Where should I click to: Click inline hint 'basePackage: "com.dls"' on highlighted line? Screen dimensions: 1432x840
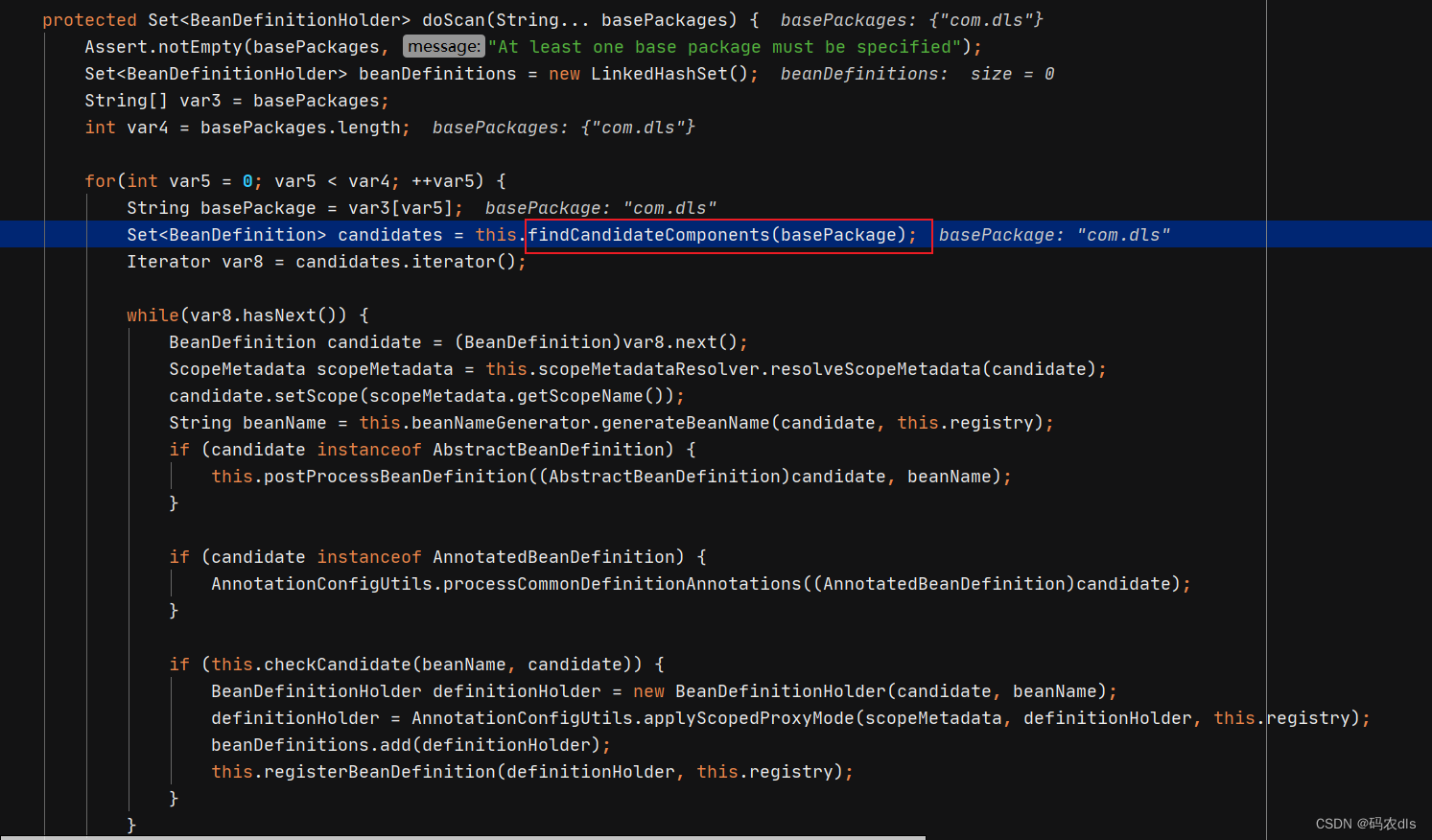[1054, 235]
